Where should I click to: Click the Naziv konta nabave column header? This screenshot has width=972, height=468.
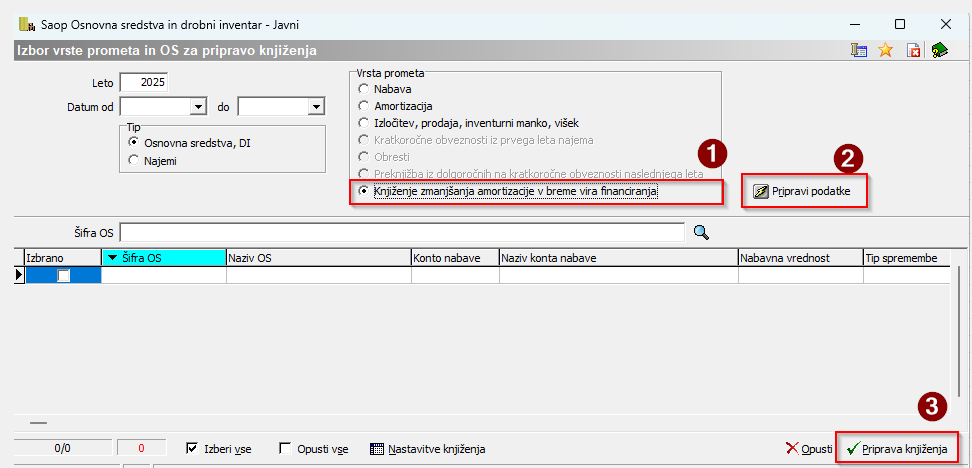click(x=619, y=258)
